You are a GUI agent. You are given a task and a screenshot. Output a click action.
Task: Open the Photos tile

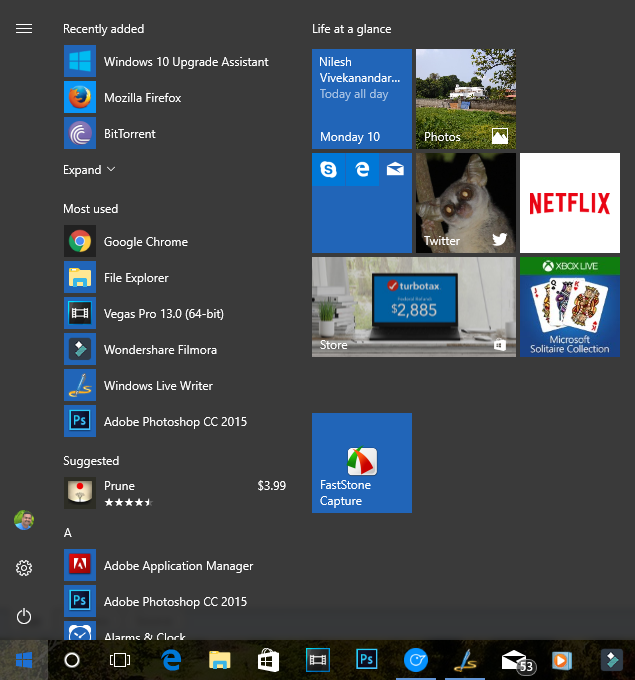click(466, 99)
